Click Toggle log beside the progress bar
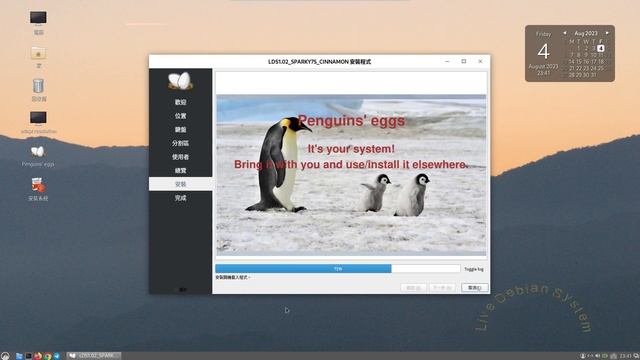640x360 pixels. [474, 269]
